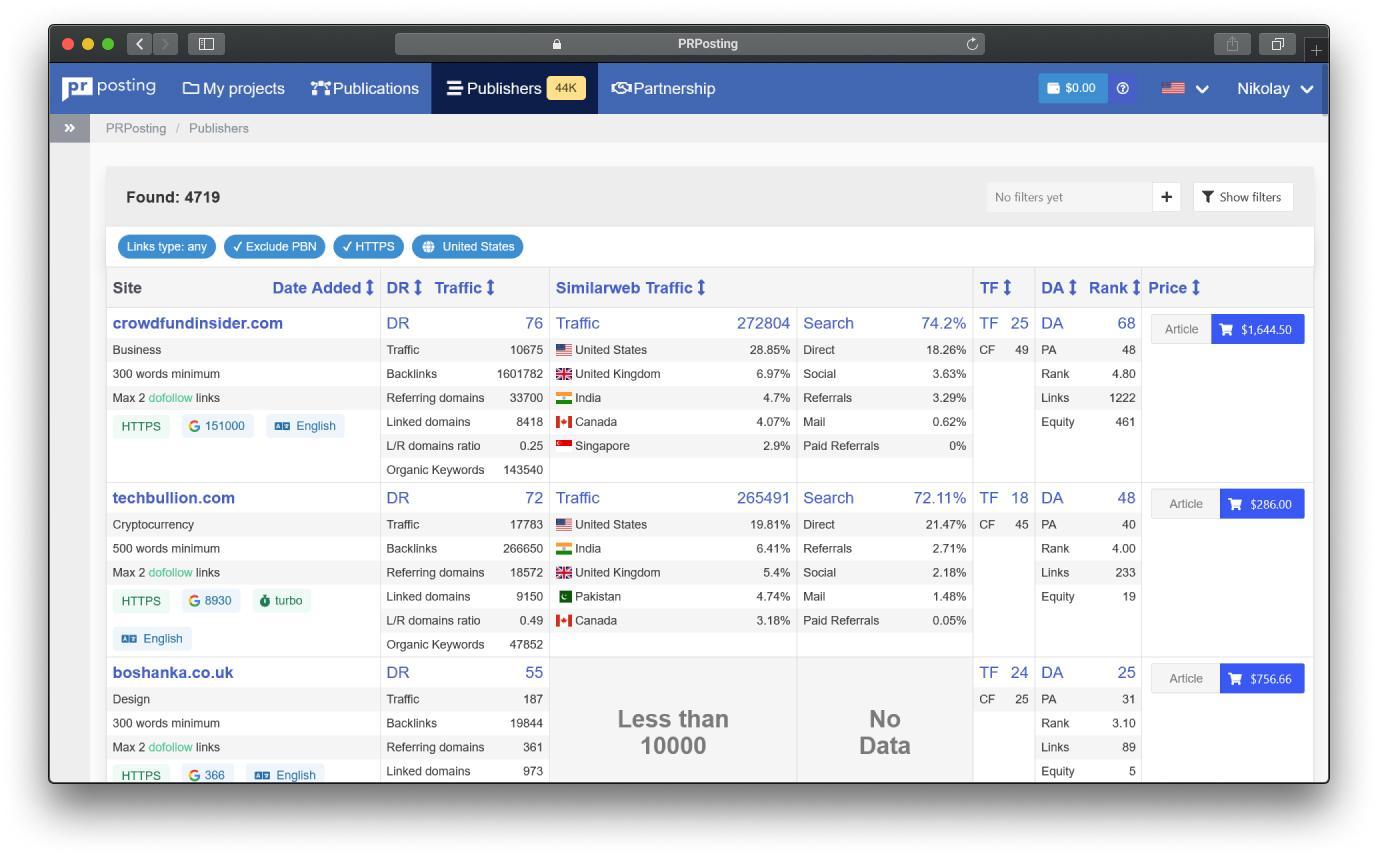1378x856 pixels.
Task: Click Safari page reload icon
Action: (971, 44)
